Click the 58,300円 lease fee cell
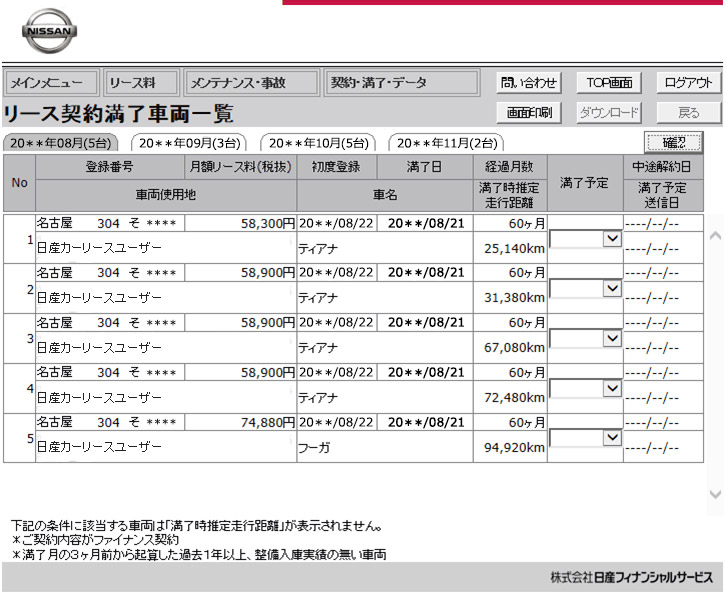The height and width of the screenshot is (592, 726). click(x=240, y=224)
